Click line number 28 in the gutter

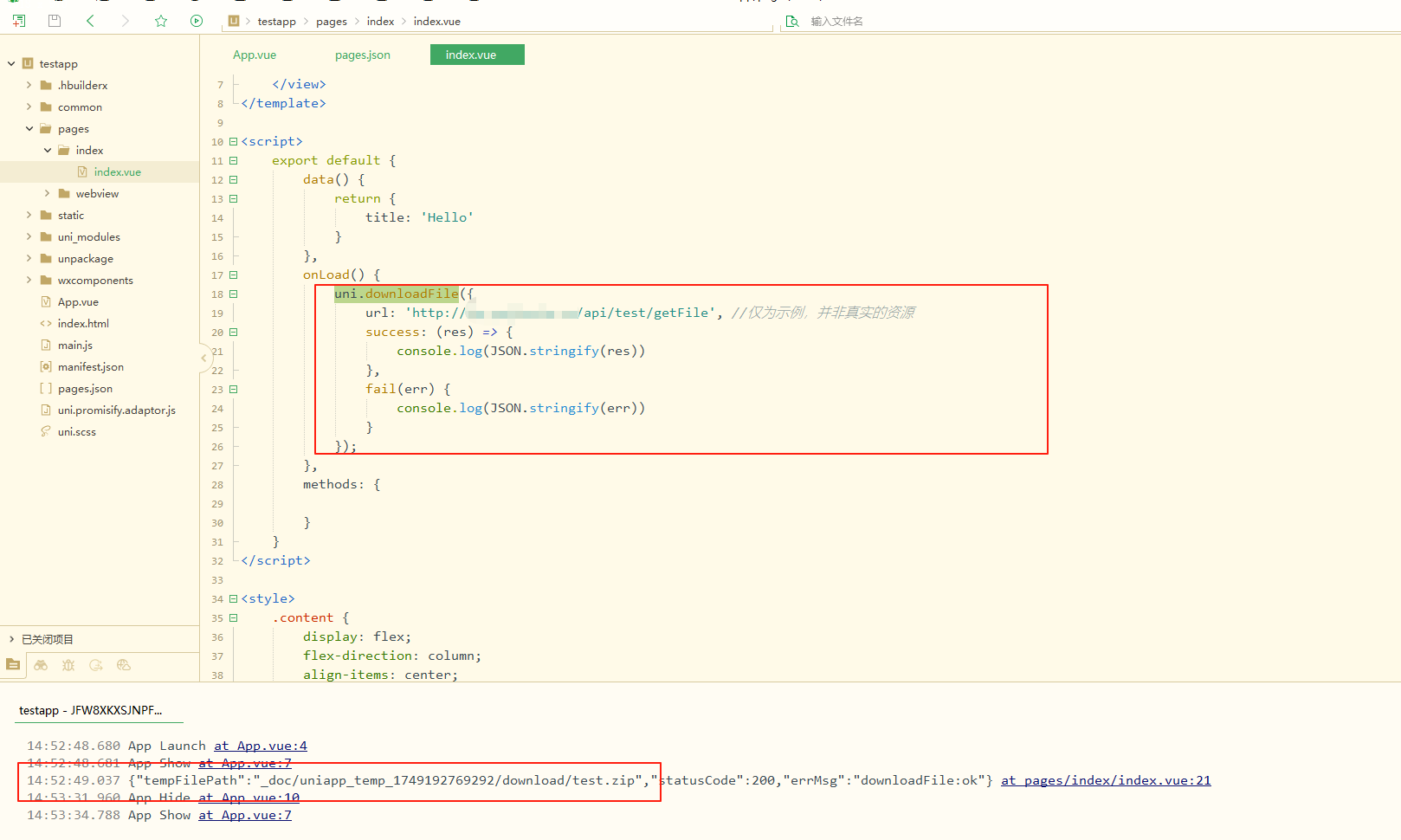pyautogui.click(x=217, y=485)
